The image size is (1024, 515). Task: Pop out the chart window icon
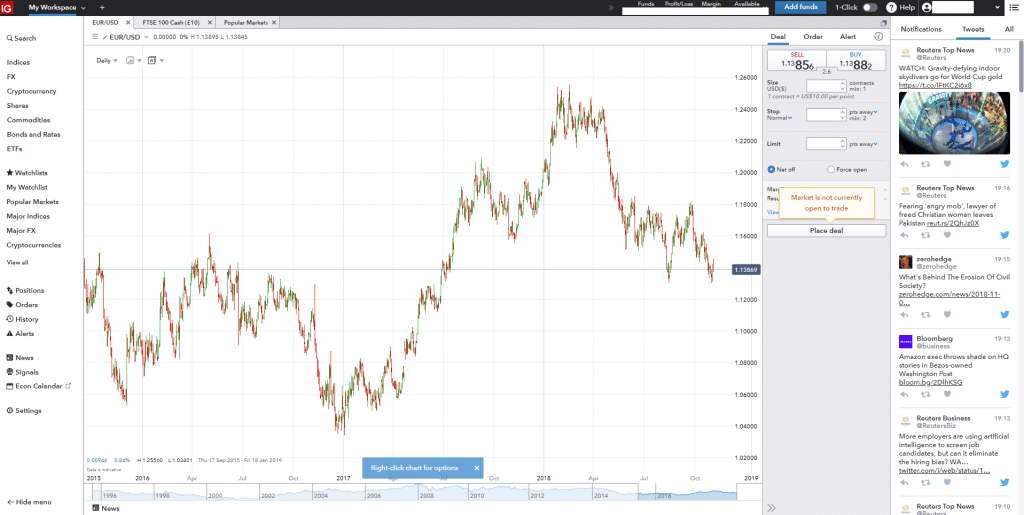[x=883, y=22]
